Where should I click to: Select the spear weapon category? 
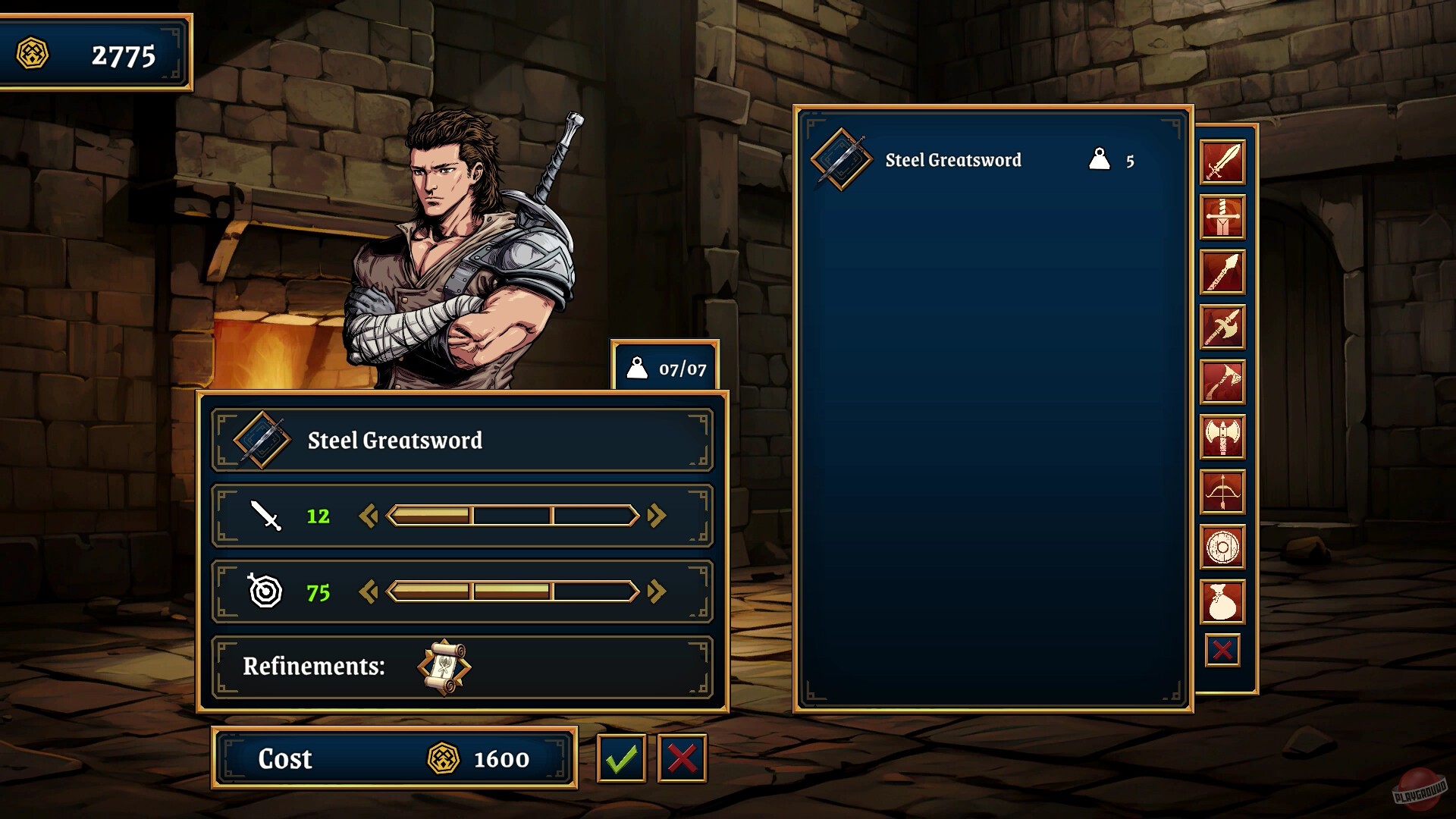[1222, 272]
